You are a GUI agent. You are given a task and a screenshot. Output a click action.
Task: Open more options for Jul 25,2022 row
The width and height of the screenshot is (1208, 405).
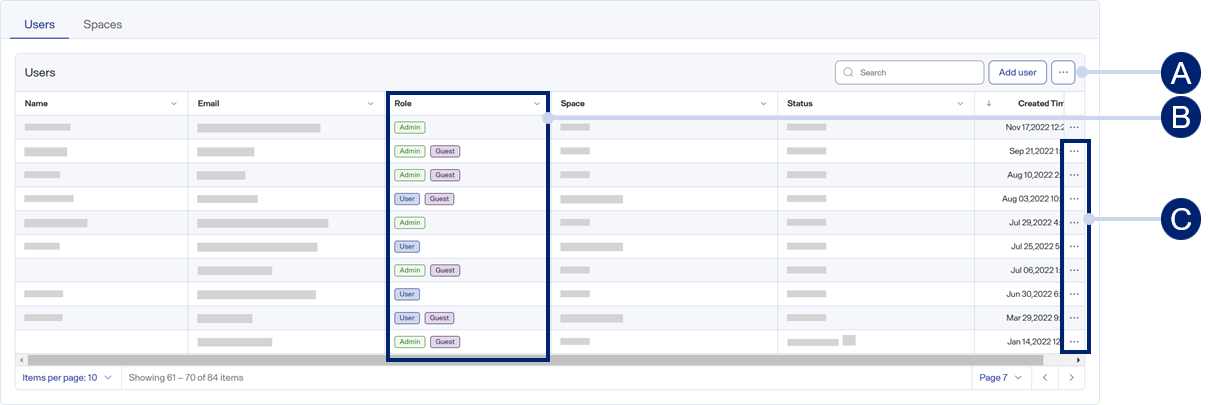pos(1074,246)
